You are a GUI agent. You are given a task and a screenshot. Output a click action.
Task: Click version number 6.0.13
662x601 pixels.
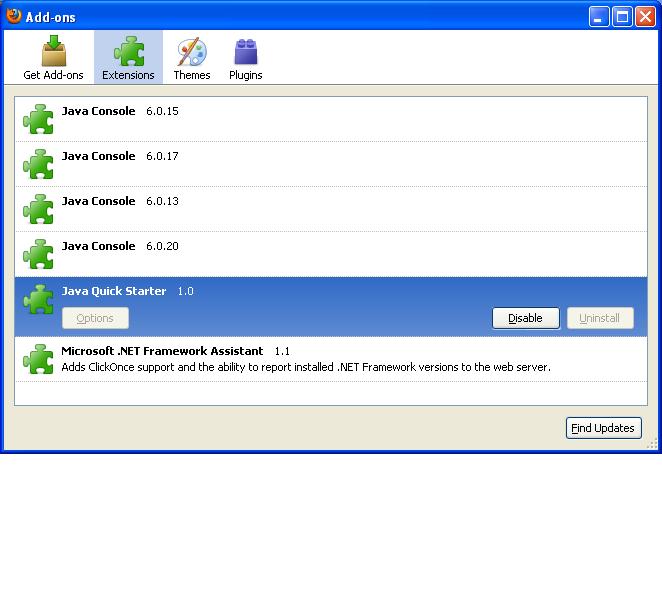click(163, 201)
